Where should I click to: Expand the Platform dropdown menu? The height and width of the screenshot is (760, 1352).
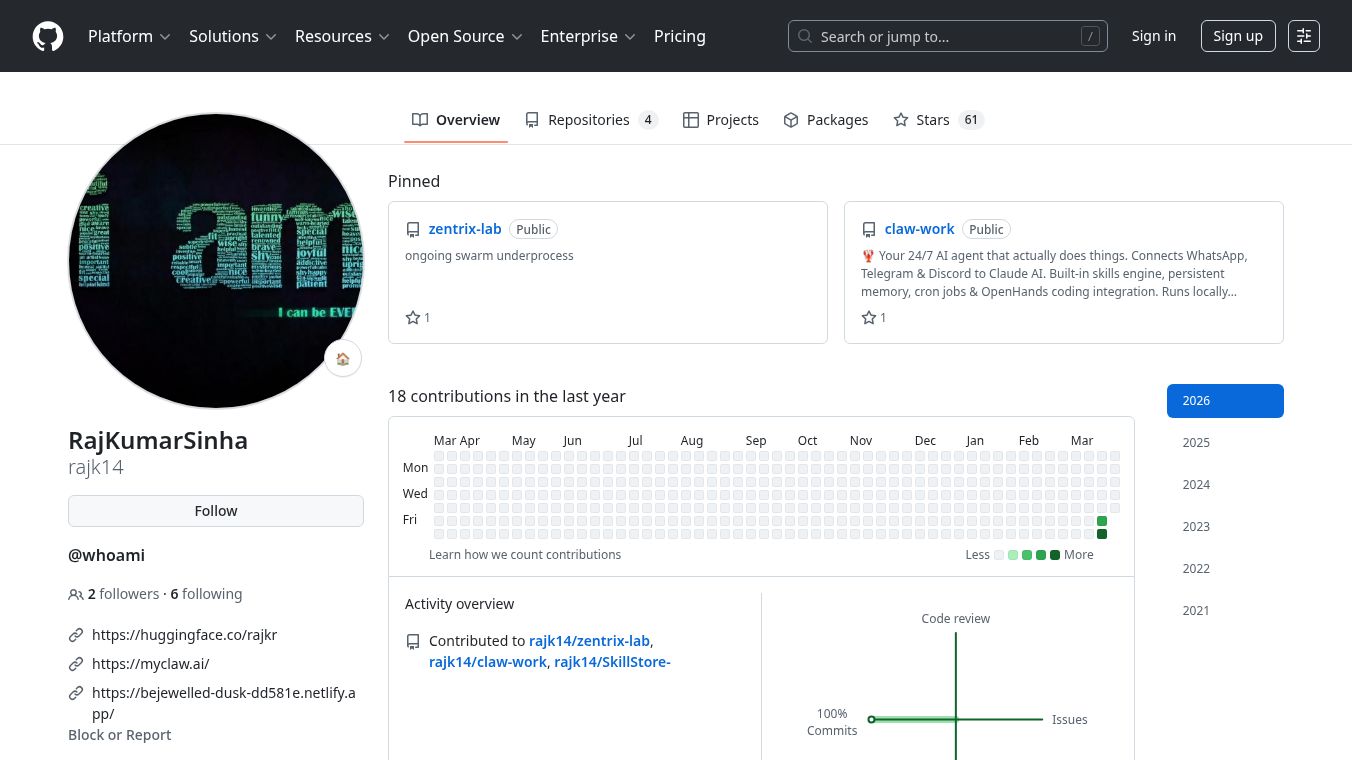129,36
